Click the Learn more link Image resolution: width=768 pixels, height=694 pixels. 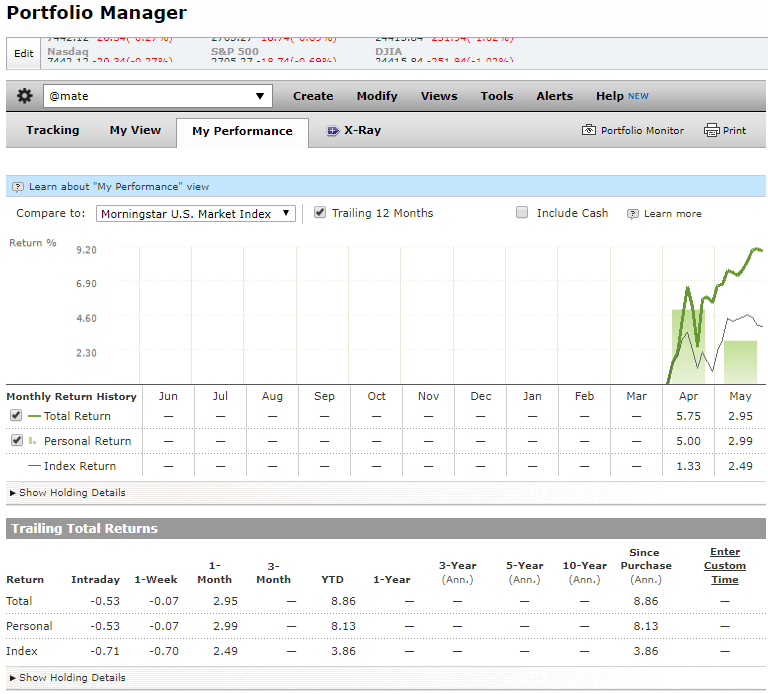coord(672,214)
